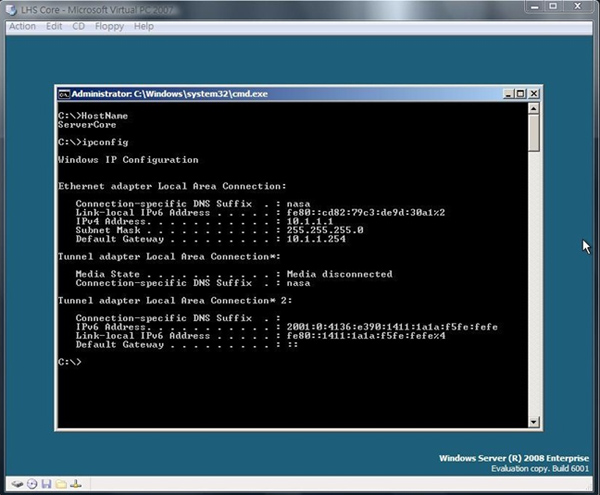
Task: Click the cmd.exe icon in console title bar
Action: point(64,94)
